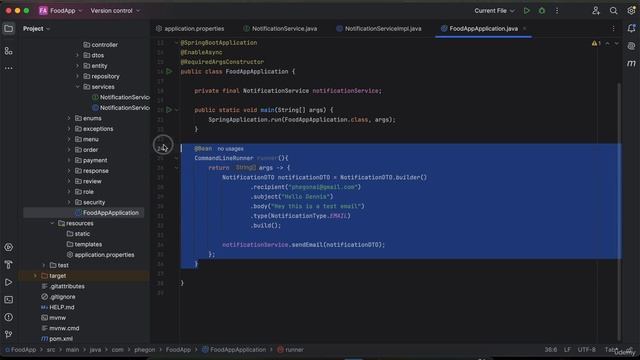The height and width of the screenshot is (360, 640).
Task: Open the Git tool window
Action: pos(9,334)
